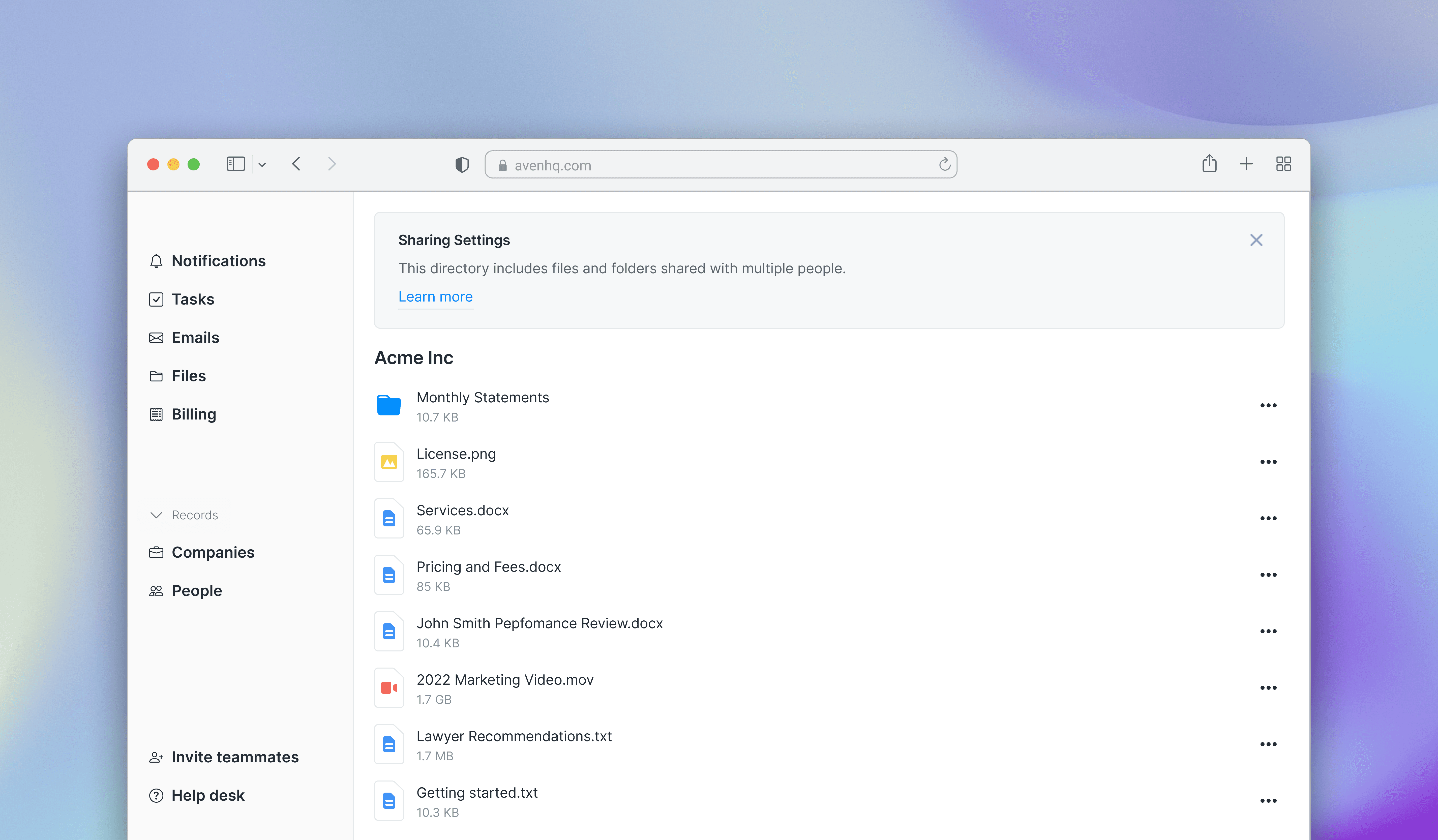Select the 2022 Marketing Video.mov file name
Image resolution: width=1438 pixels, height=840 pixels.
505,680
